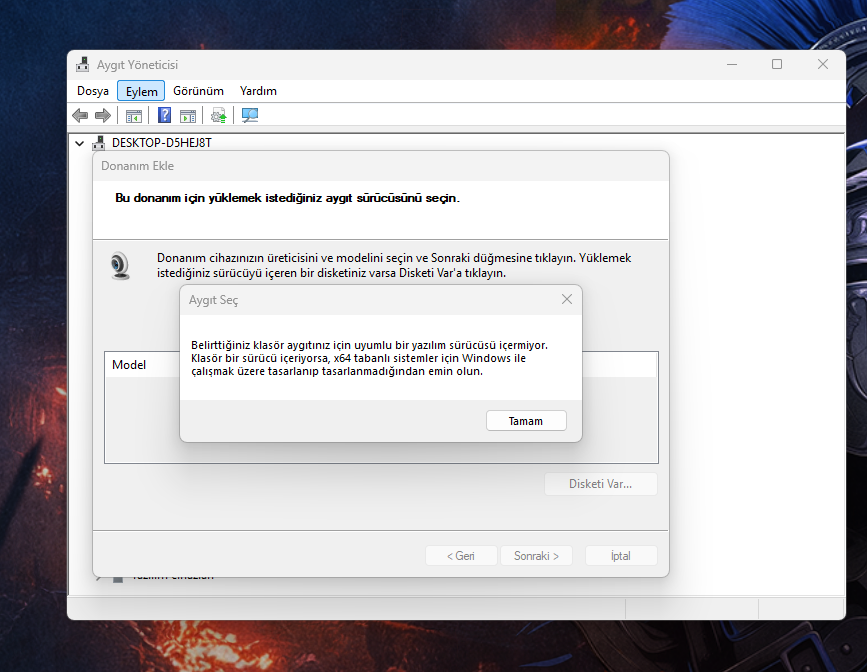Click the update driver toolbar icon
The width and height of the screenshot is (867, 672).
(218, 116)
